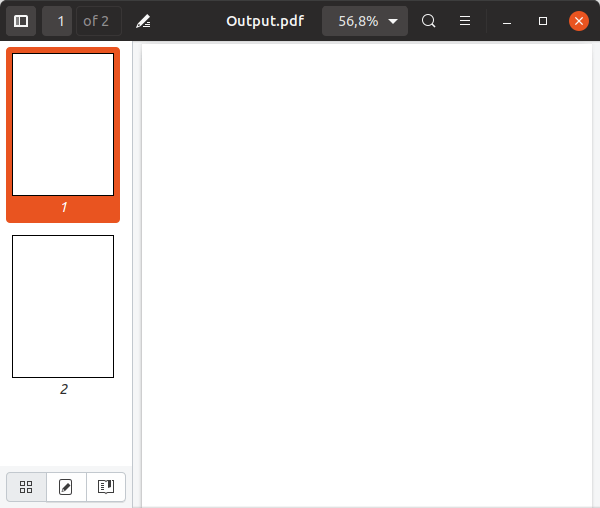Switch sidebar to bookmarks view
The image size is (600, 508).
point(105,487)
